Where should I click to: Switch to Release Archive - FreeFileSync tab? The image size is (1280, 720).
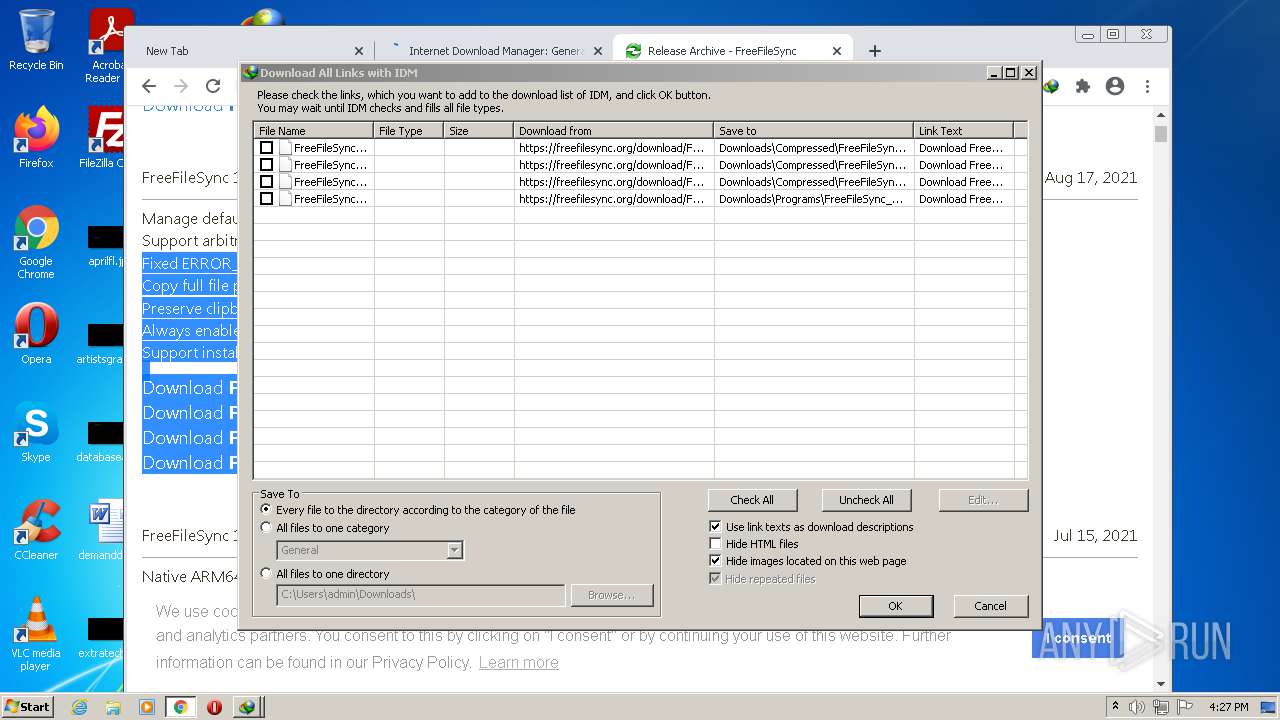click(732, 51)
